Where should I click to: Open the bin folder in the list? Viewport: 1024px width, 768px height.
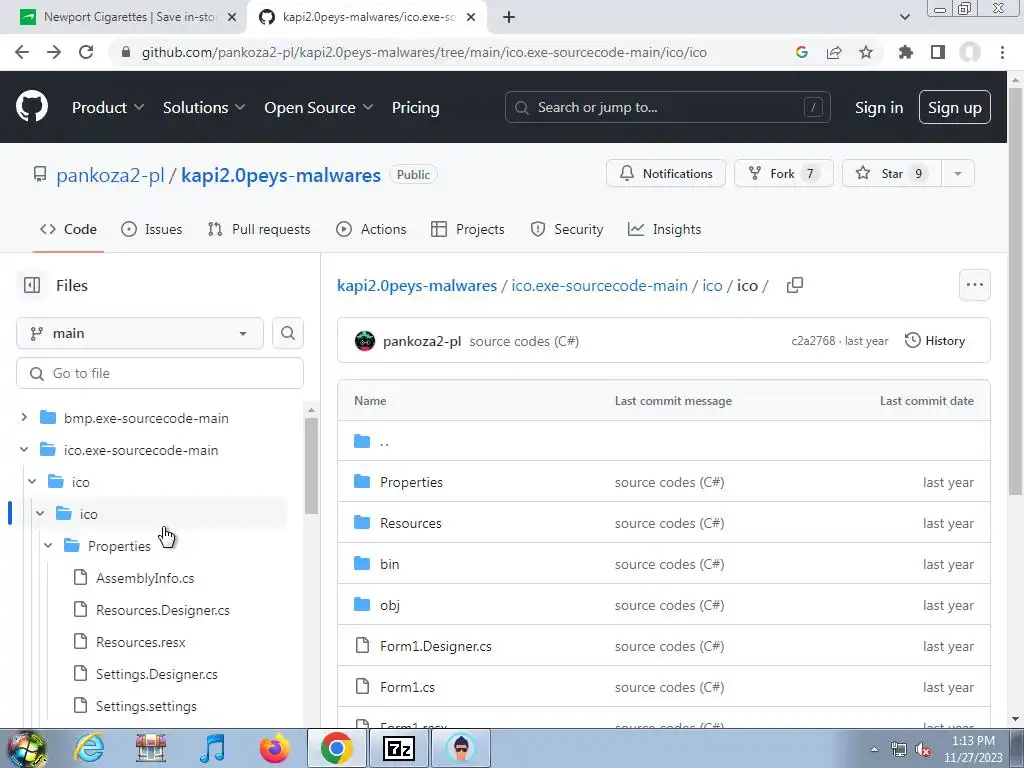pyautogui.click(x=389, y=564)
